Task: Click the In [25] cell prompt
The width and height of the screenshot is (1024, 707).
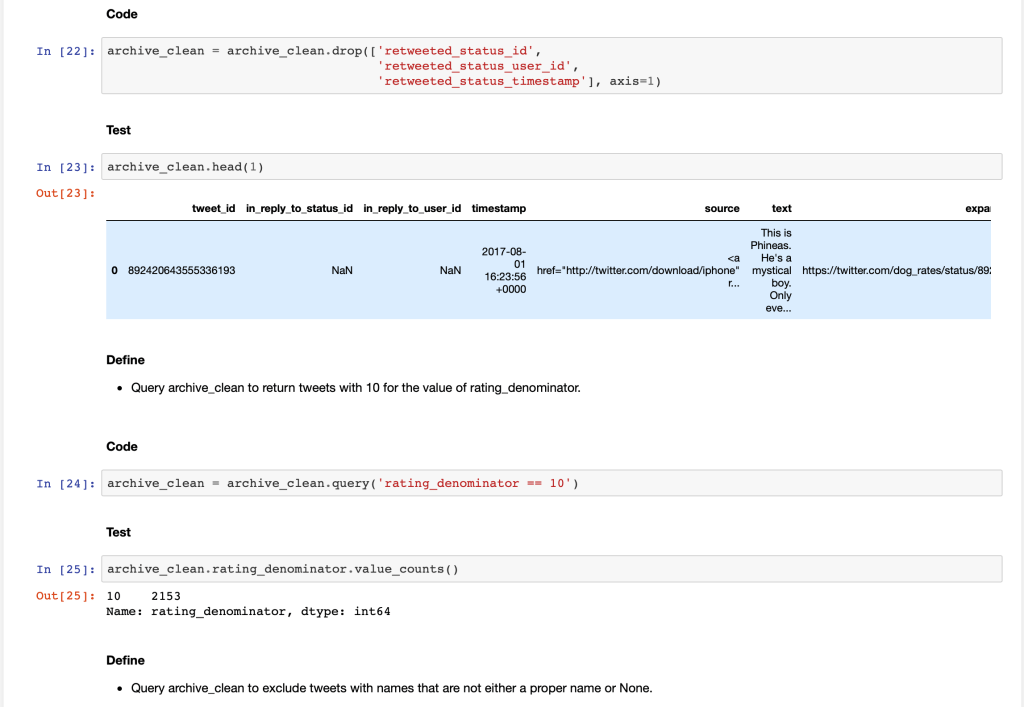Action: [x=65, y=570]
